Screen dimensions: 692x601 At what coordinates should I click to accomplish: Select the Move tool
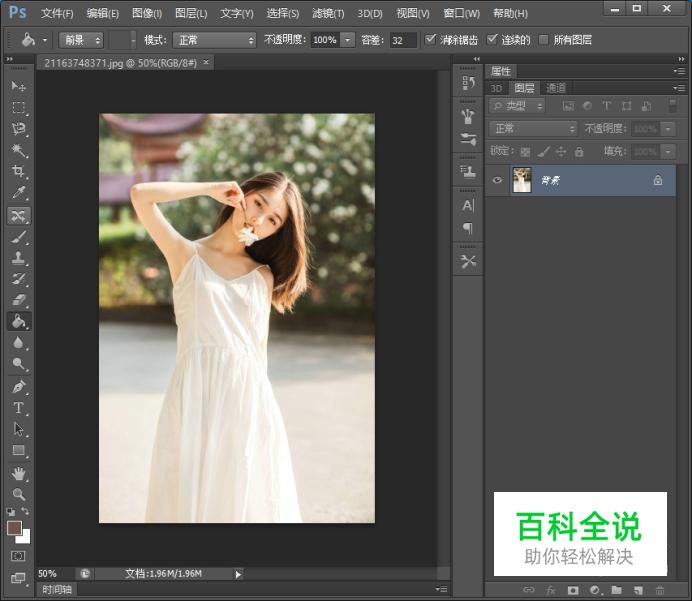[18, 86]
